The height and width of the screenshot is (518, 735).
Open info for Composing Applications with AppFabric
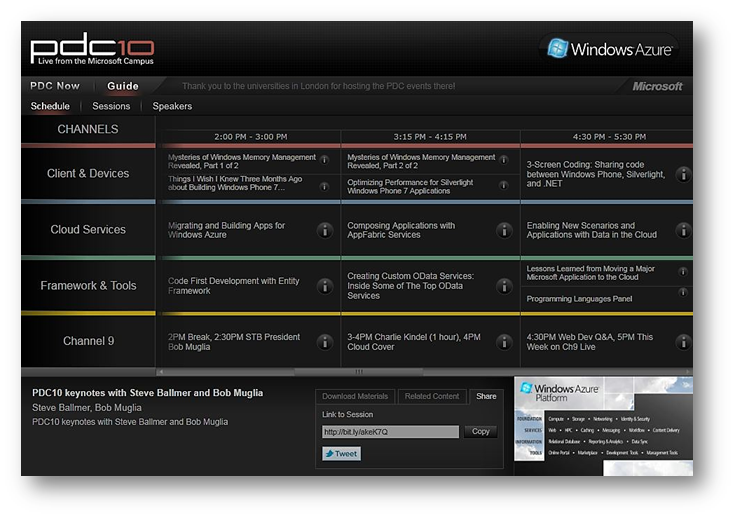coord(504,230)
